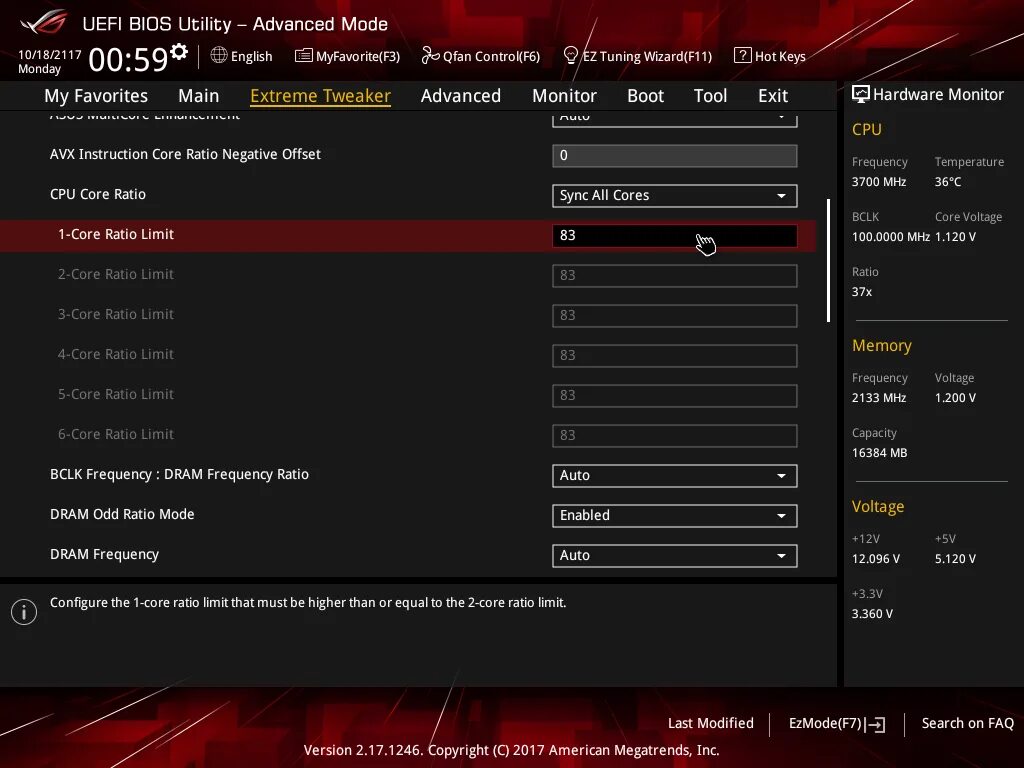
Task: Click +3.3V reading 3.360 V
Action: pyautogui.click(x=872, y=614)
